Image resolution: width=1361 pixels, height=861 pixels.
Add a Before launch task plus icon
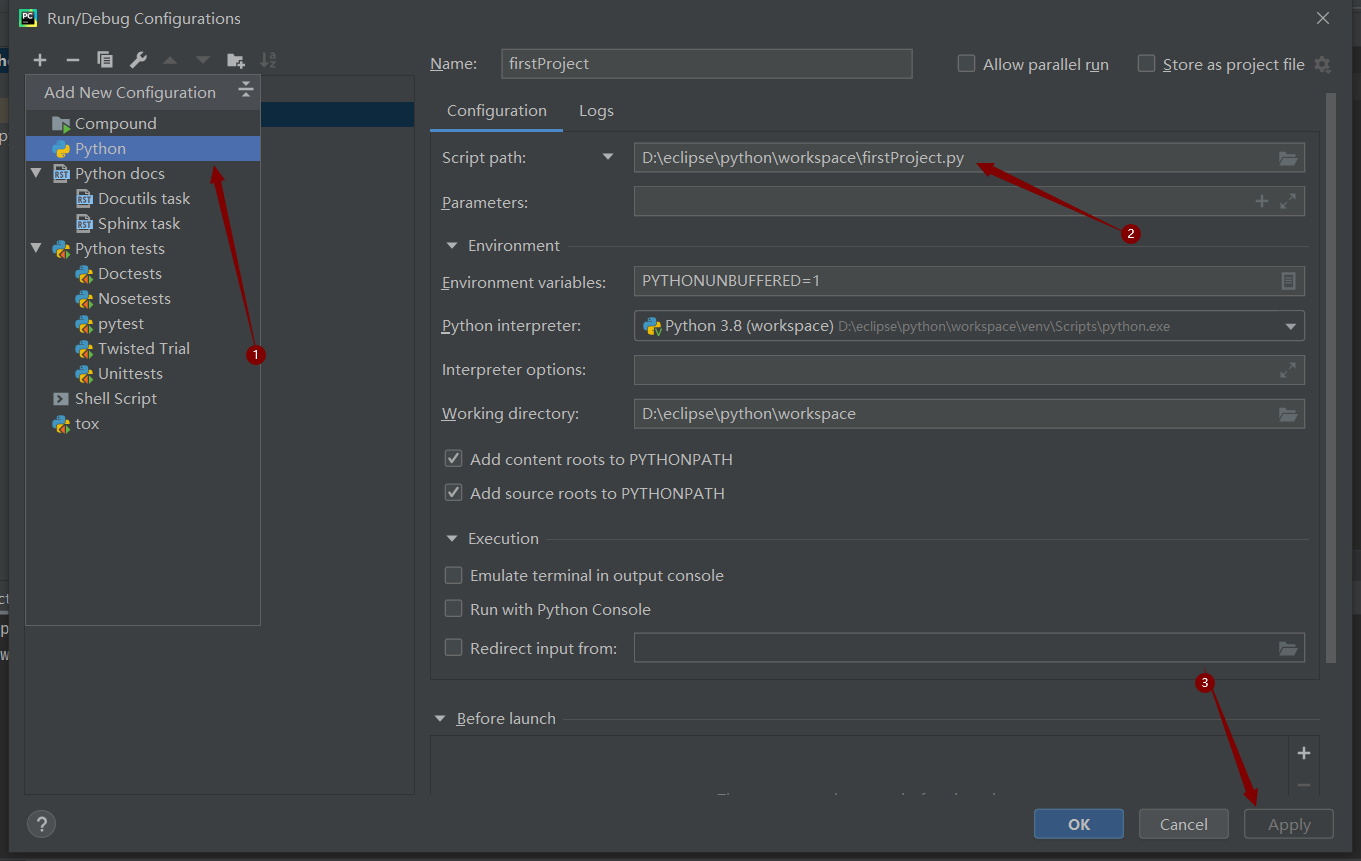1303,753
